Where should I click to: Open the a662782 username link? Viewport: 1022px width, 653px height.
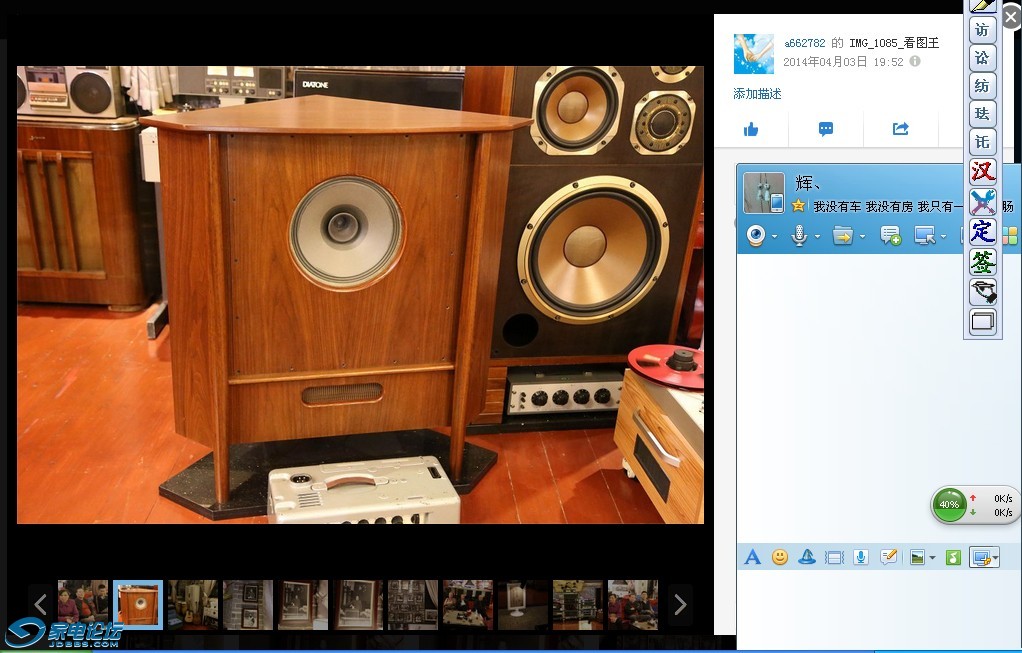pos(804,43)
